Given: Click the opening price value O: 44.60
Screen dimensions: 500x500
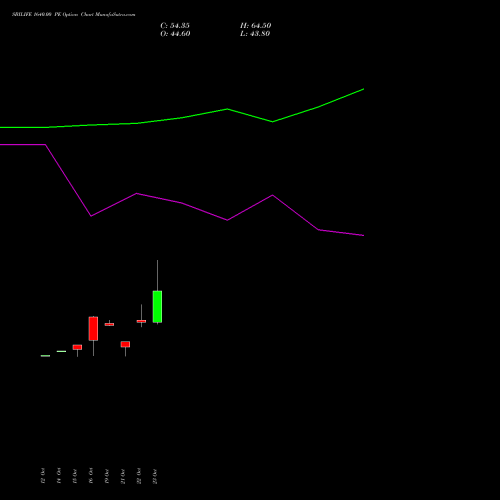Looking at the screenshot, I should [x=175, y=34].
